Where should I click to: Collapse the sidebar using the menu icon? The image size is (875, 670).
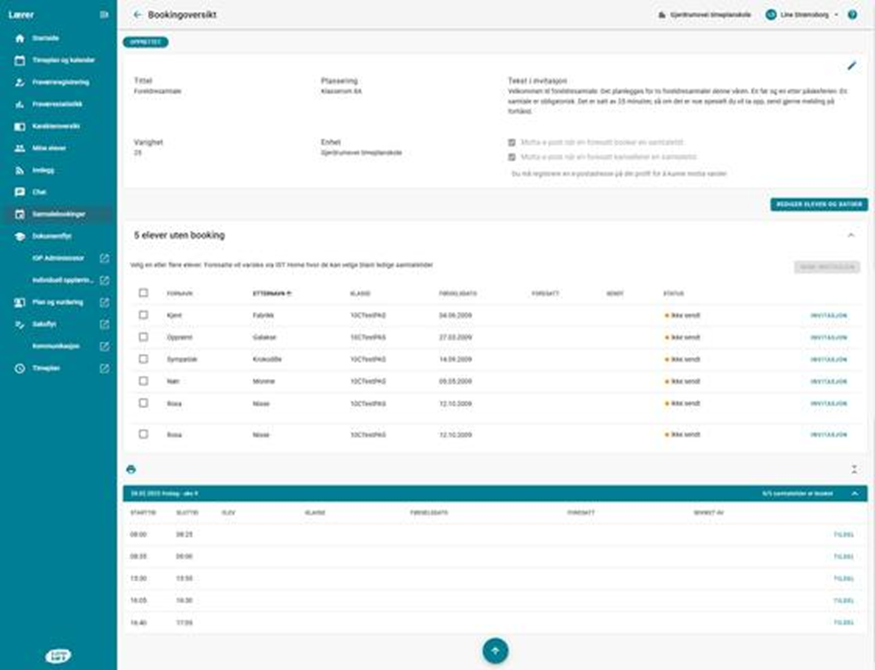point(104,15)
